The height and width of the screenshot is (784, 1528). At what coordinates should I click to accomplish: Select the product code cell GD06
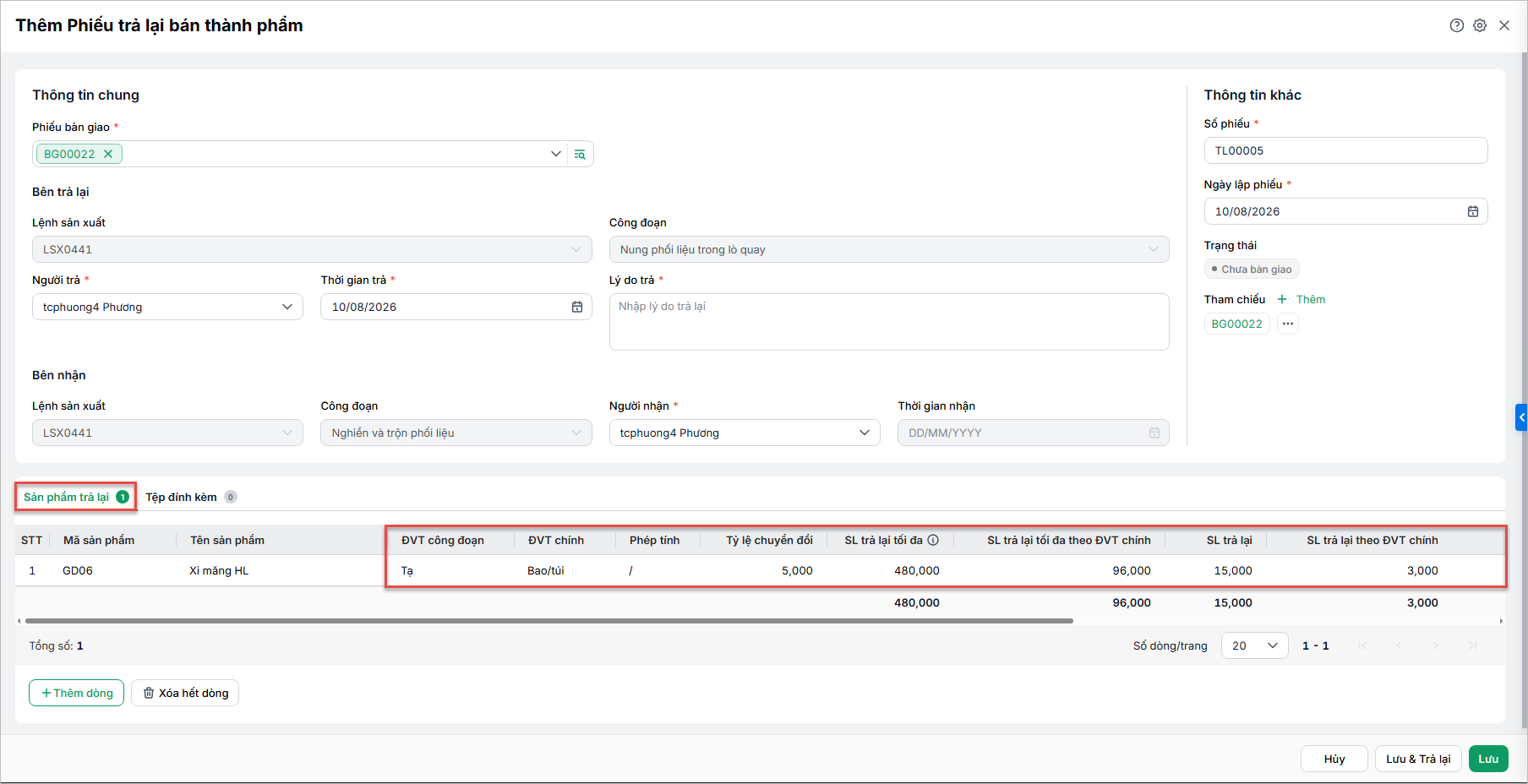point(78,570)
